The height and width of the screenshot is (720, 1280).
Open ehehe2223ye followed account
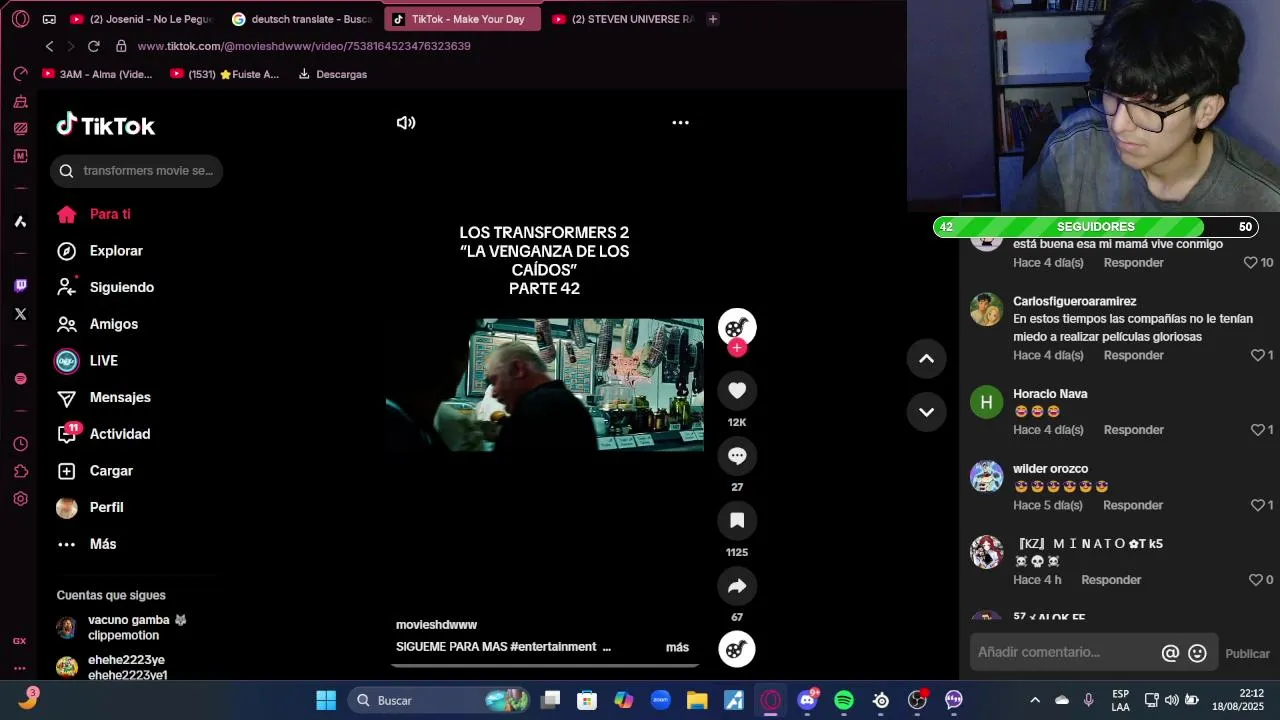(x=112, y=667)
